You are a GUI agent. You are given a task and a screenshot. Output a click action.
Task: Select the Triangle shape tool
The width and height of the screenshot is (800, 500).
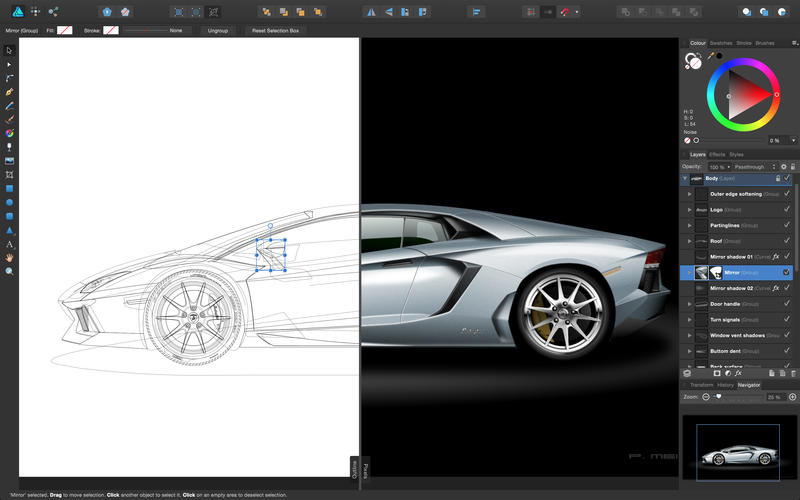pyautogui.click(x=9, y=230)
